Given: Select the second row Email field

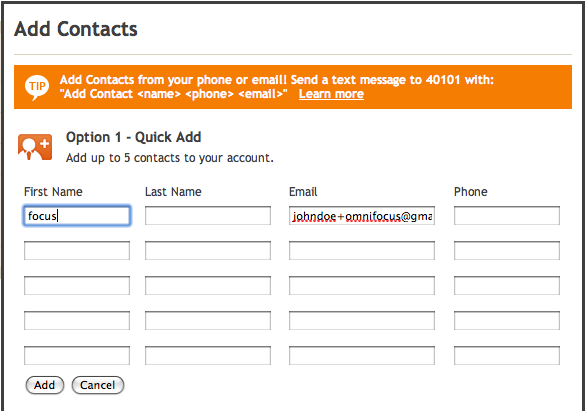Looking at the screenshot, I should pos(362,250).
